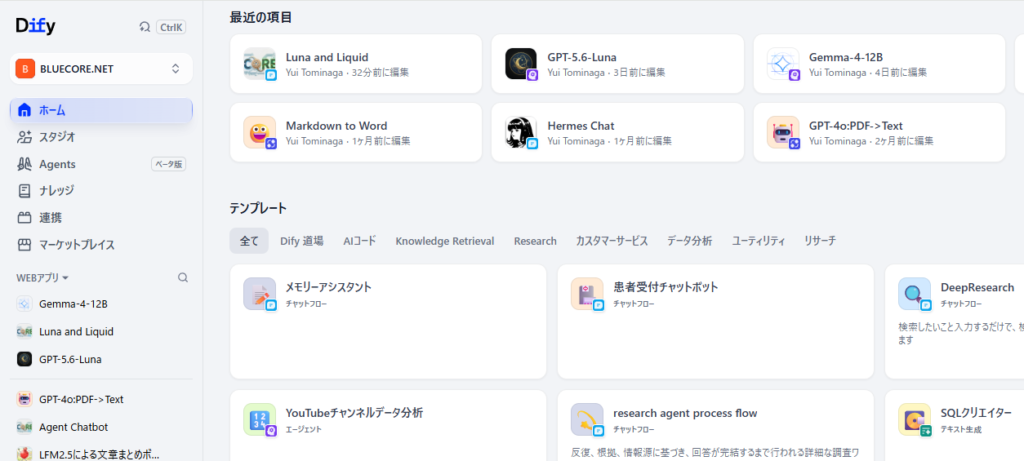Image resolution: width=1024 pixels, height=461 pixels.
Task: Open Agents in the sidebar
Action: pos(101,164)
